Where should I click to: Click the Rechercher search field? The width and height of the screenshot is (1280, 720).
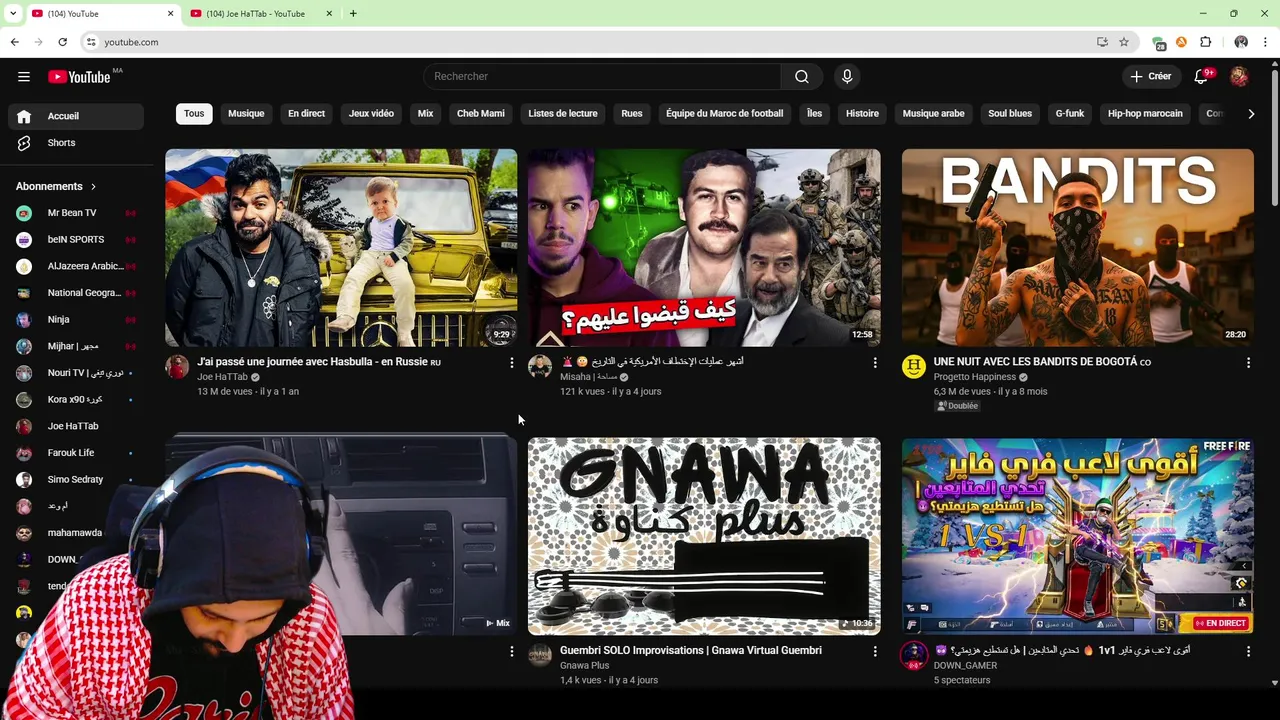[602, 77]
